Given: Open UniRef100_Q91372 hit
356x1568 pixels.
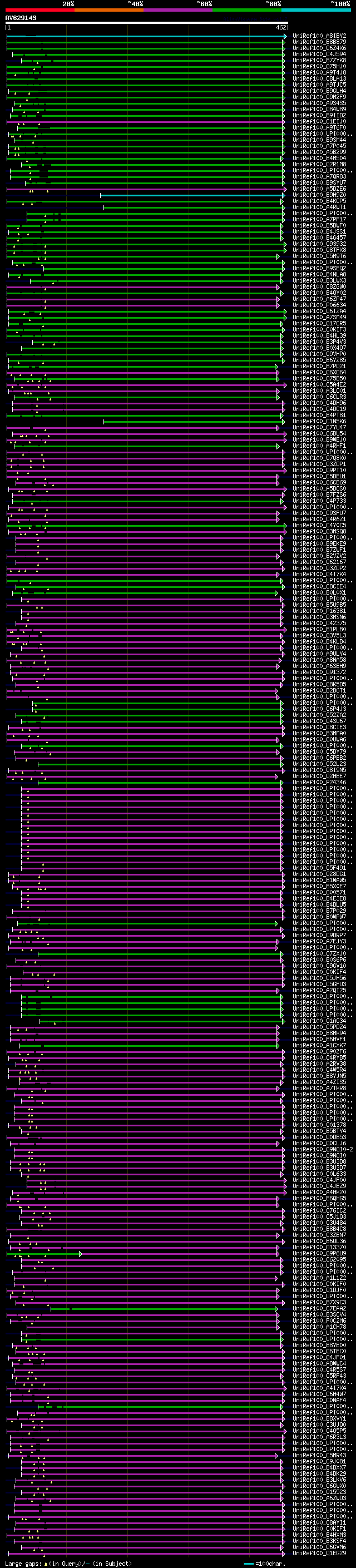Looking at the screenshot, I should (319, 672).
